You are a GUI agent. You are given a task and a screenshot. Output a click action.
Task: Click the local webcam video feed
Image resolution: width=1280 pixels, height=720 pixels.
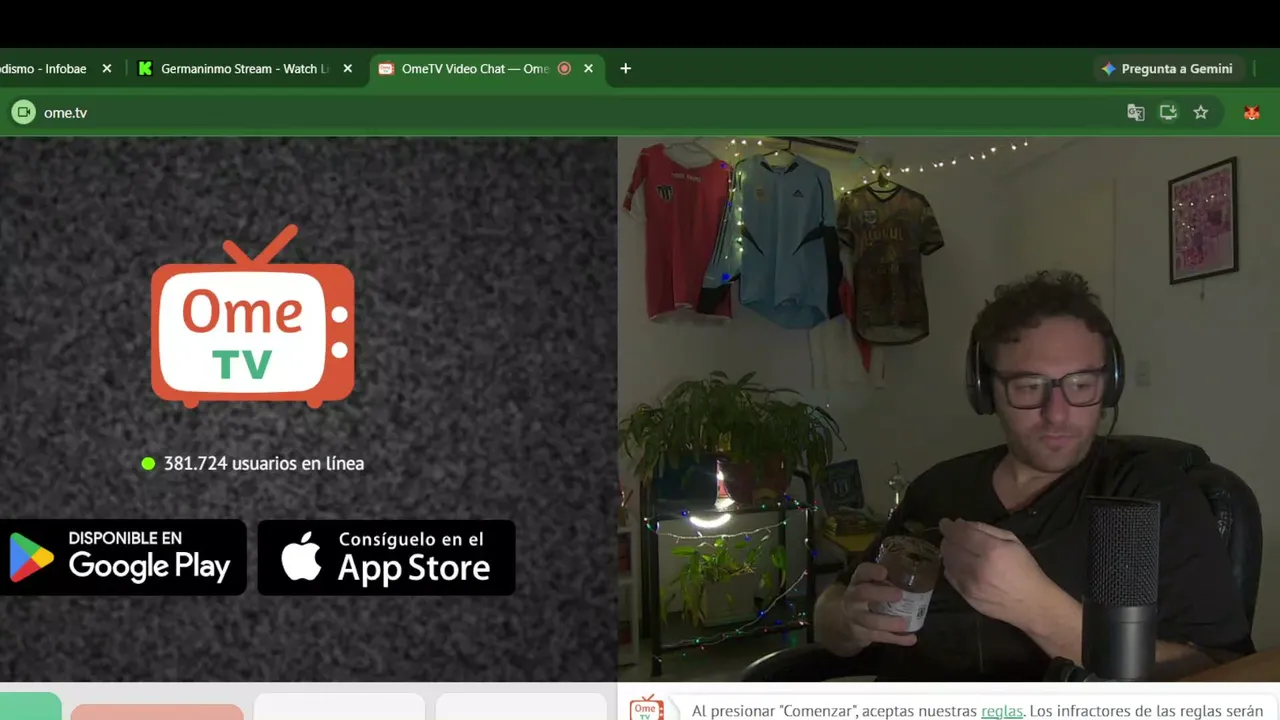pyautogui.click(x=949, y=409)
